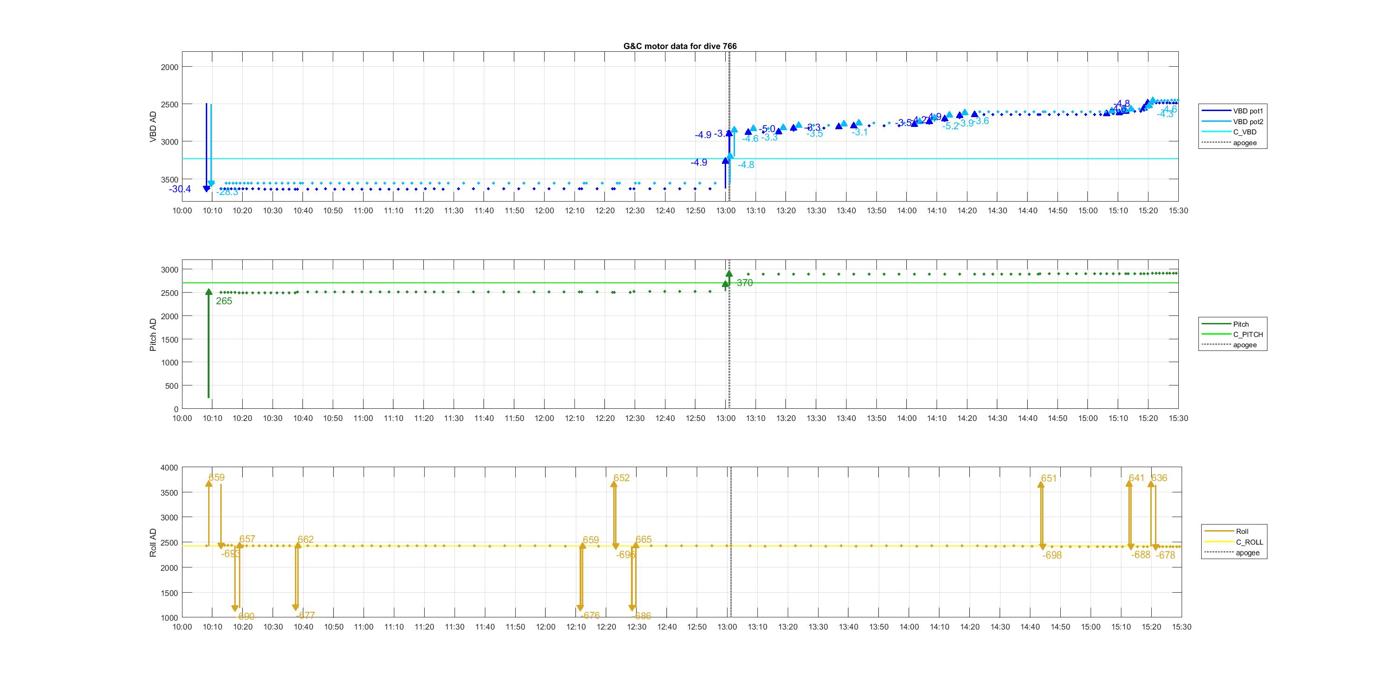Click the title 'G&C motor data for dive 766'
1400x693 pixels.
click(680, 46)
